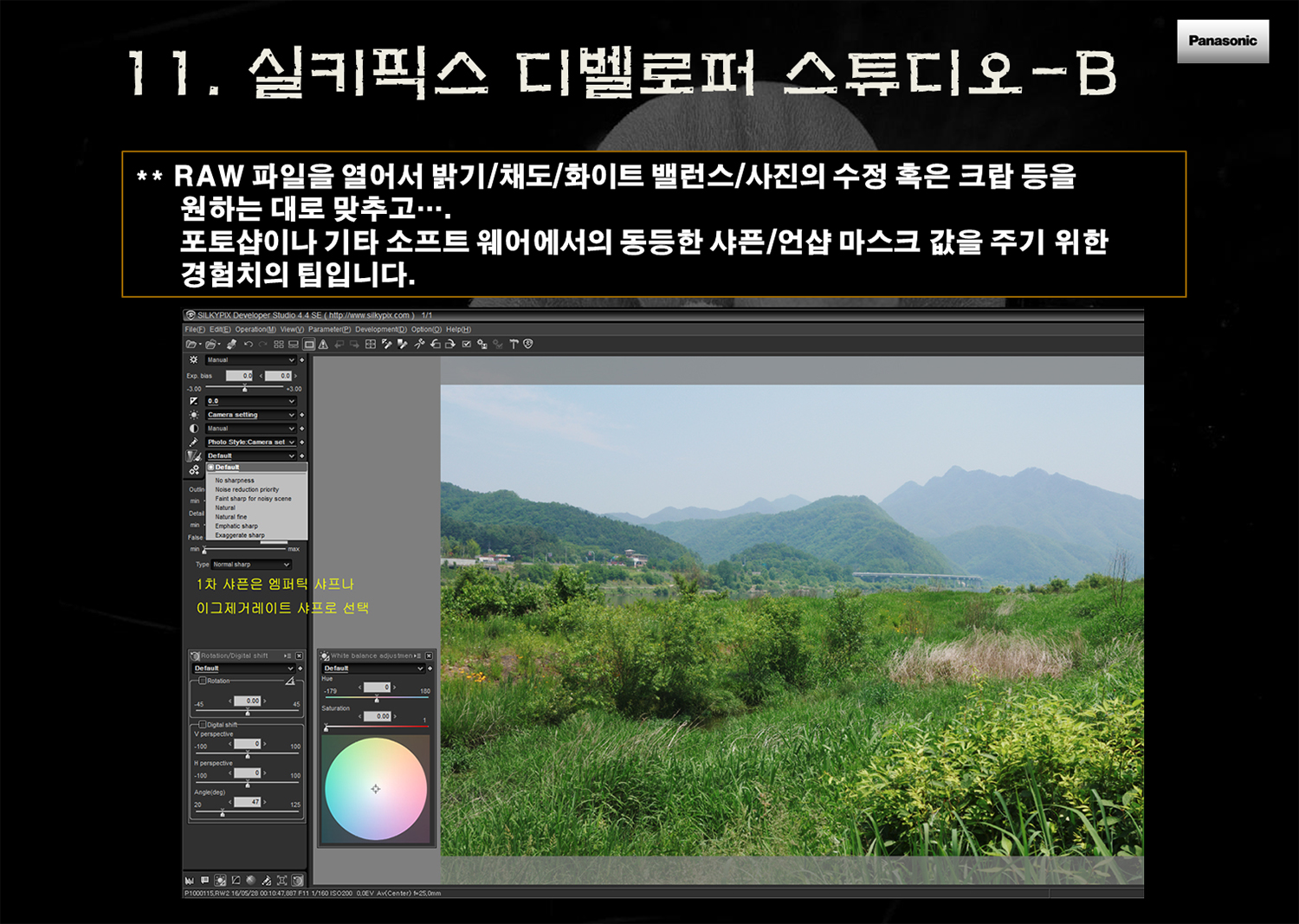Toggle the single preview display mode button

(x=308, y=345)
